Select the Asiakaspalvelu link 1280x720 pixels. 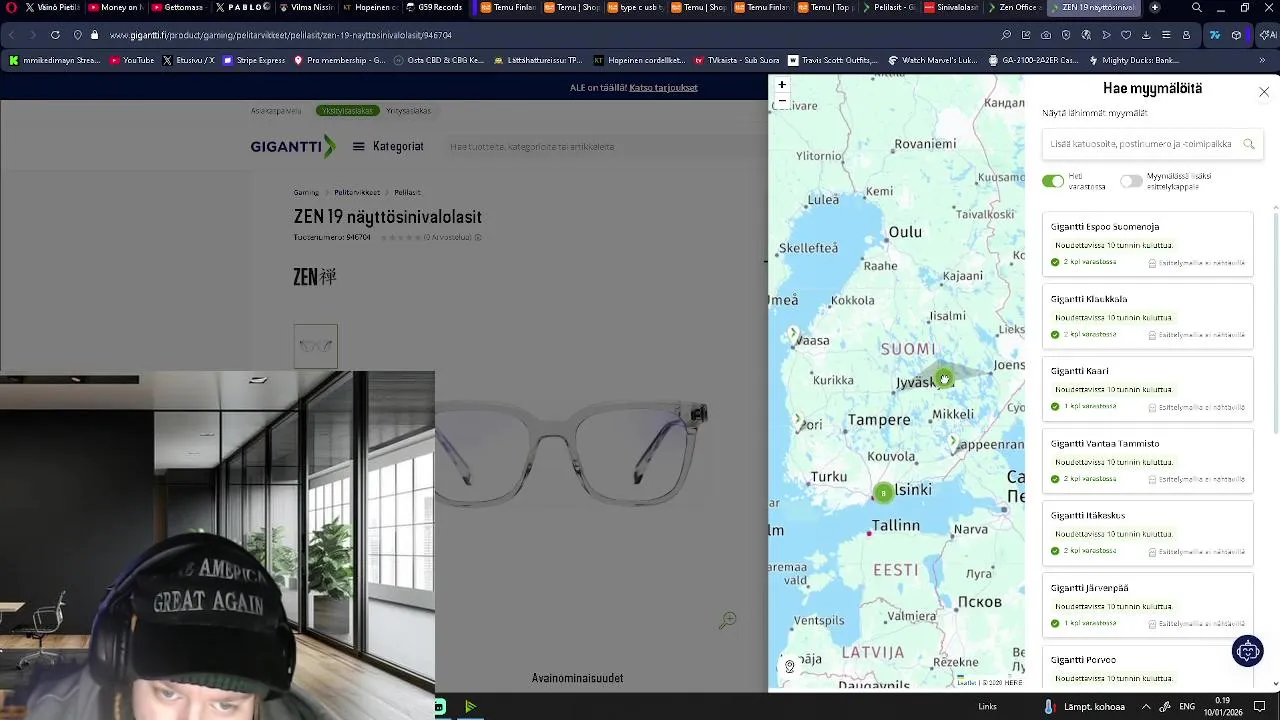[276, 111]
